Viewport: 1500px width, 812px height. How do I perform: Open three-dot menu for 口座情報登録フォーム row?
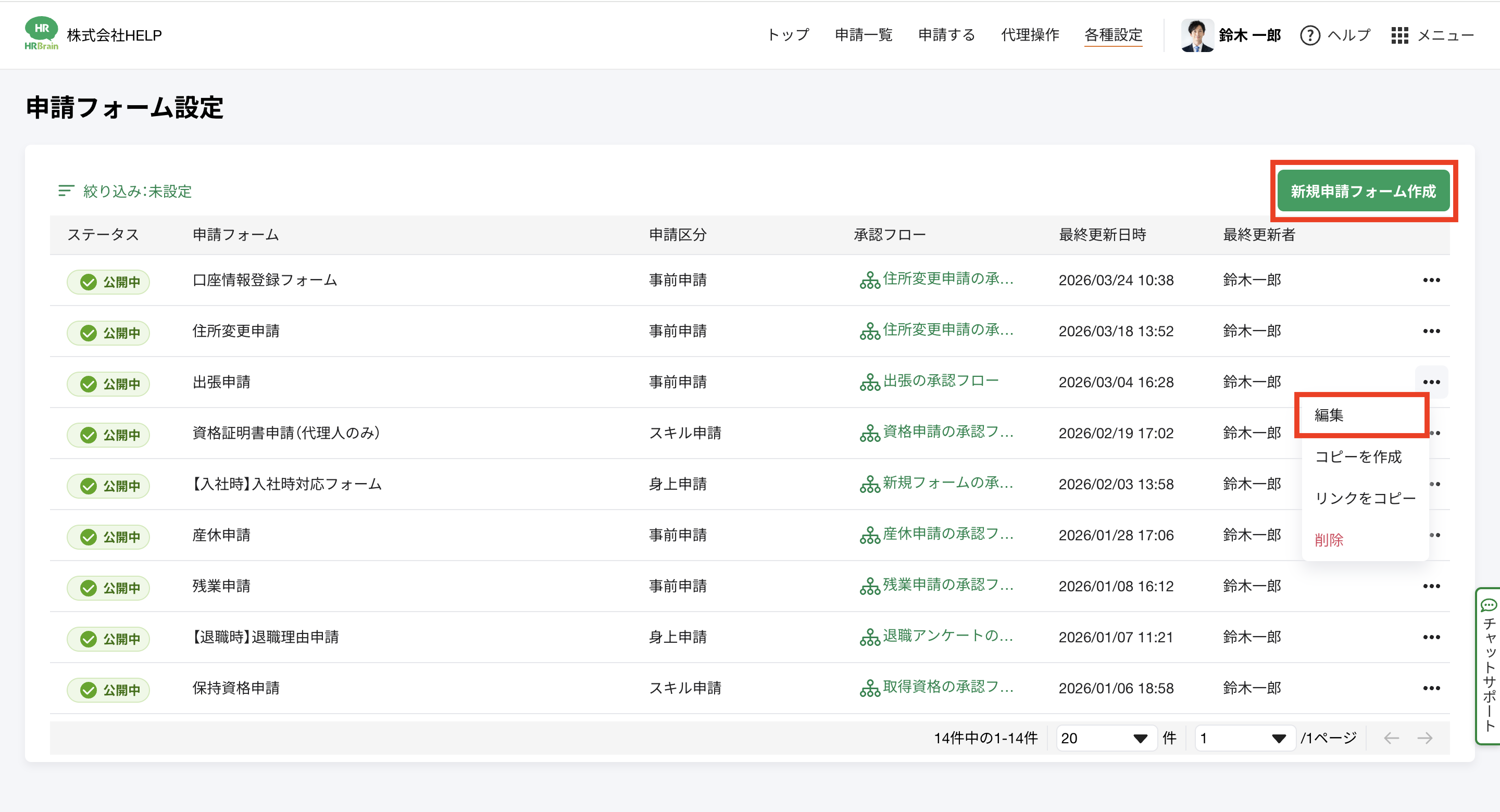point(1431,281)
